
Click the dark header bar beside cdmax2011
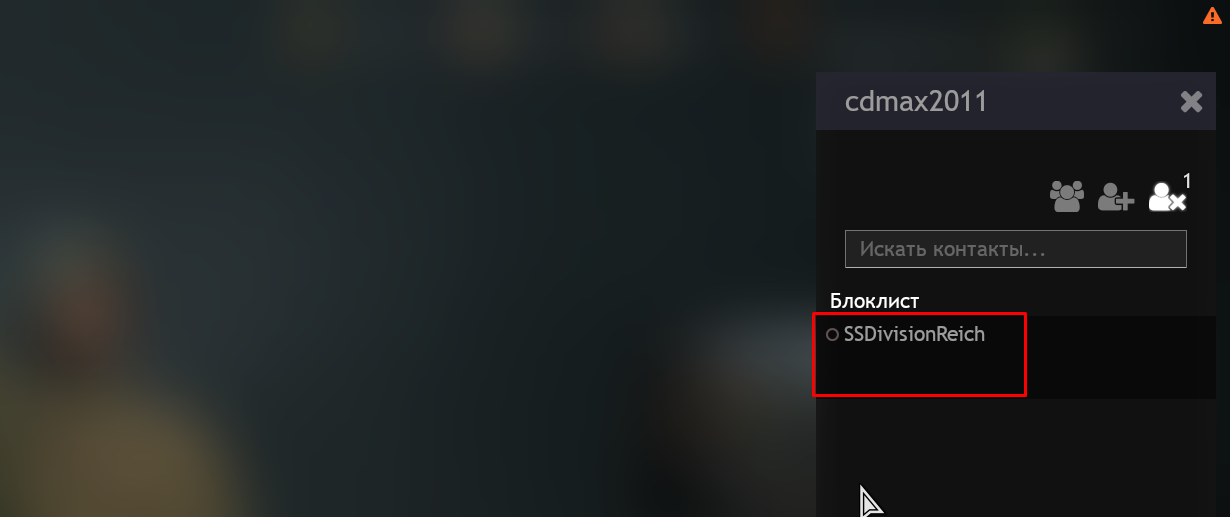pyautogui.click(x=1080, y=101)
